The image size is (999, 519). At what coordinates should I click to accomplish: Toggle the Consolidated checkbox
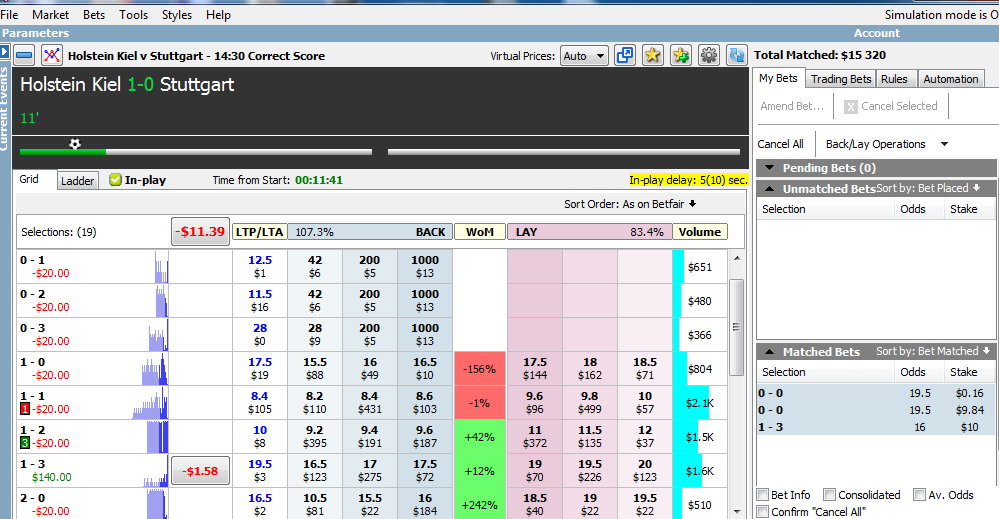[x=830, y=495]
